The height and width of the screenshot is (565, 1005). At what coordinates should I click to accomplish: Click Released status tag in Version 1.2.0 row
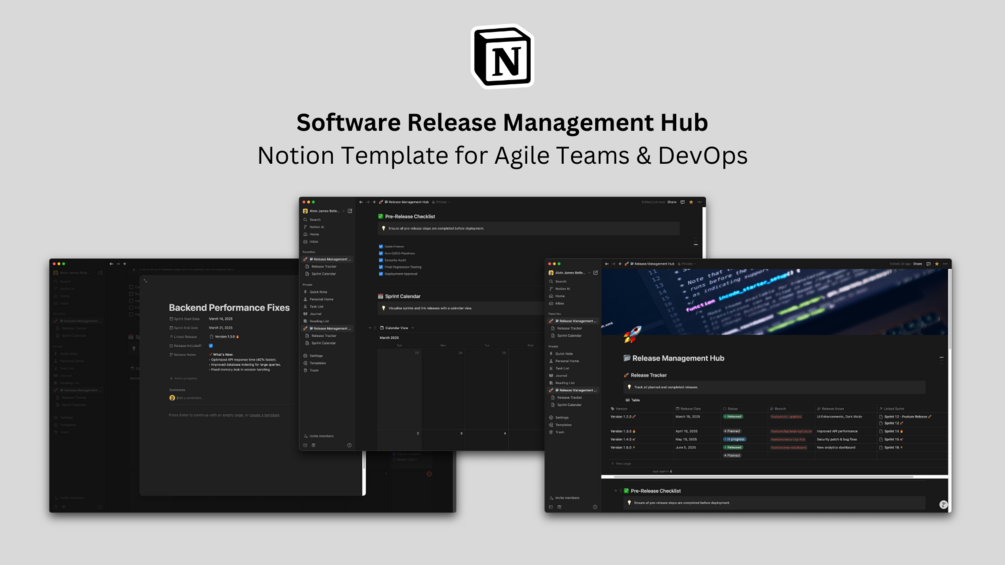pos(733,416)
